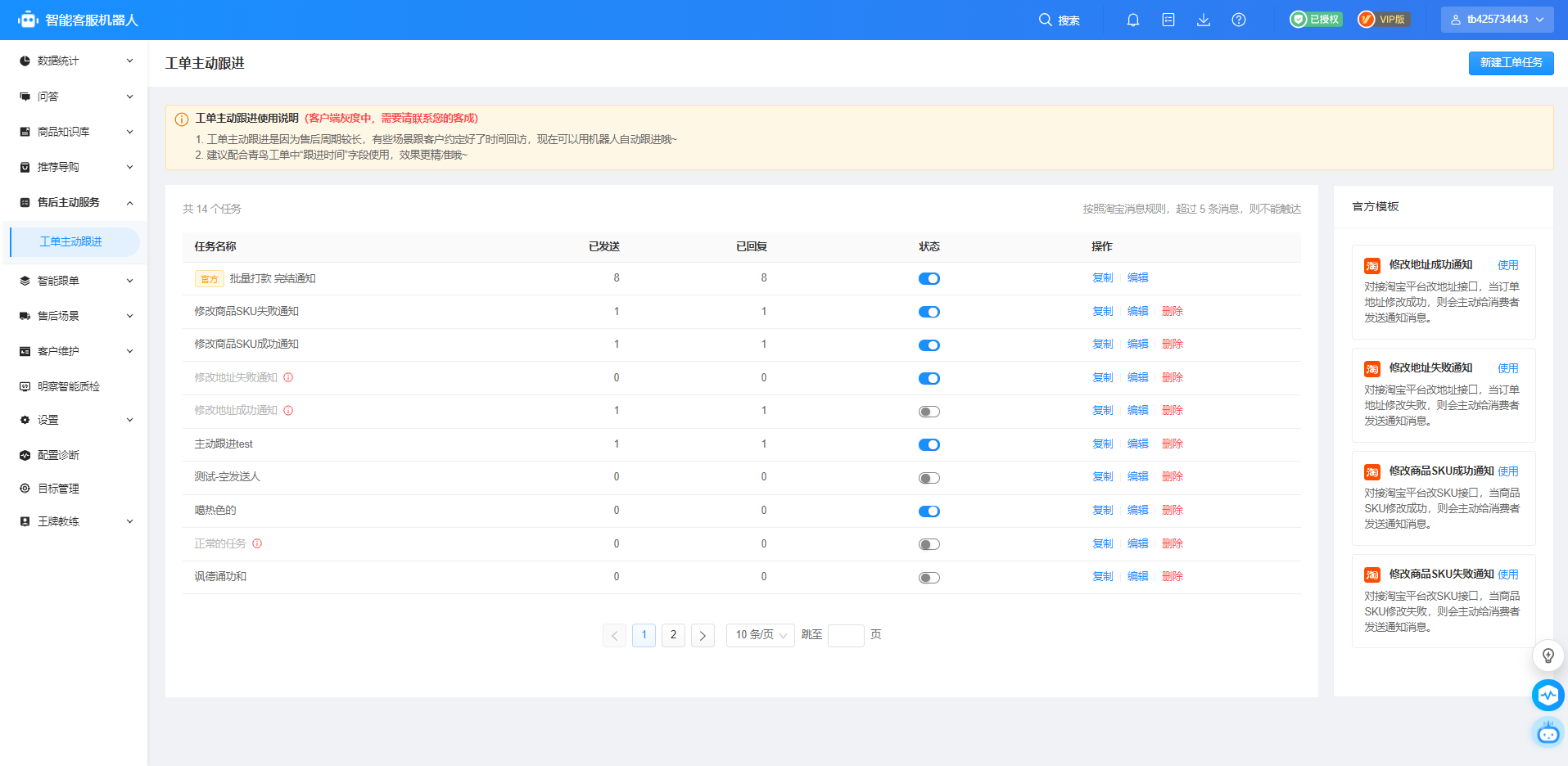This screenshot has width=1568, height=766.
Task: Click 编辑 for 主动跟进test
Action: coord(1137,444)
